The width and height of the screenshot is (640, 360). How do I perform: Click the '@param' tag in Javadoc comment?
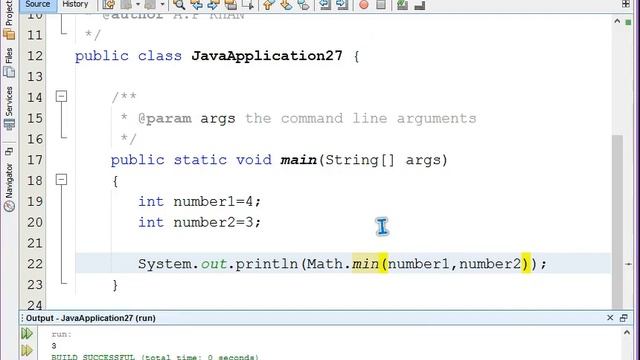(x=164, y=118)
